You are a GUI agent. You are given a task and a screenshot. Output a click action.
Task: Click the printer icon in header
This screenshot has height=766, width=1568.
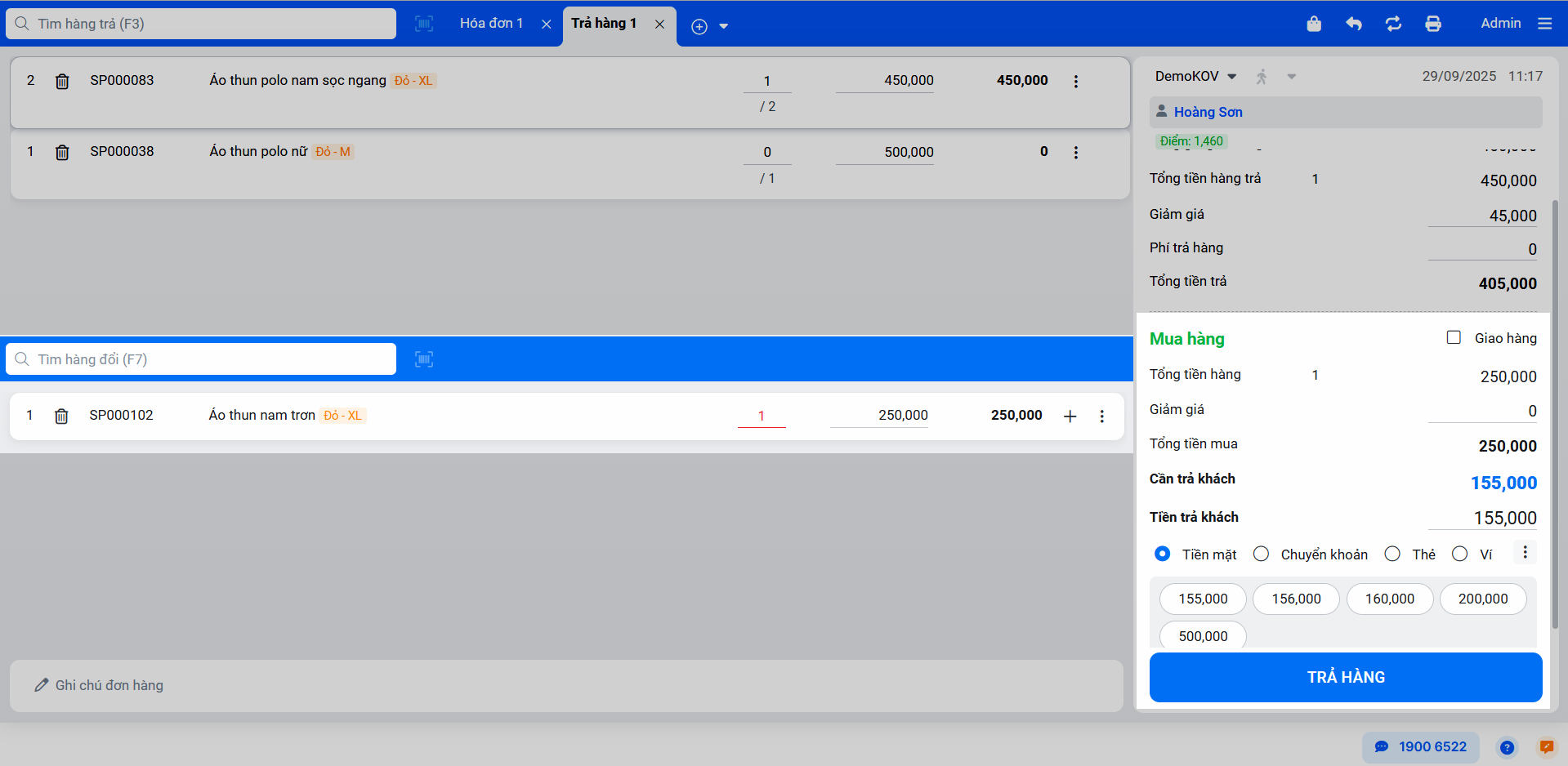click(1433, 24)
